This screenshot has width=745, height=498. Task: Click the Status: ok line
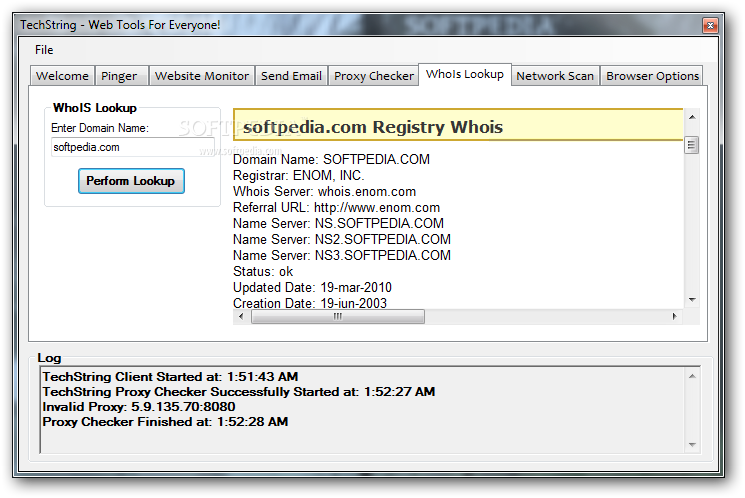263,272
